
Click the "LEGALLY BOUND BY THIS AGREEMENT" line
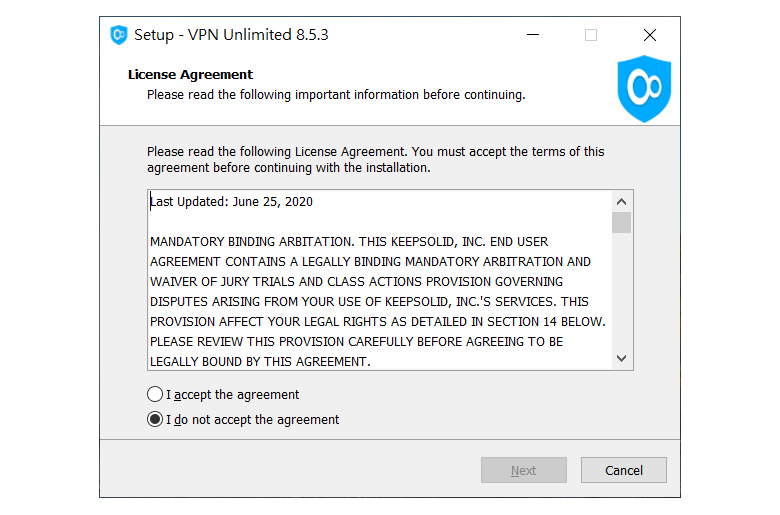click(x=260, y=362)
